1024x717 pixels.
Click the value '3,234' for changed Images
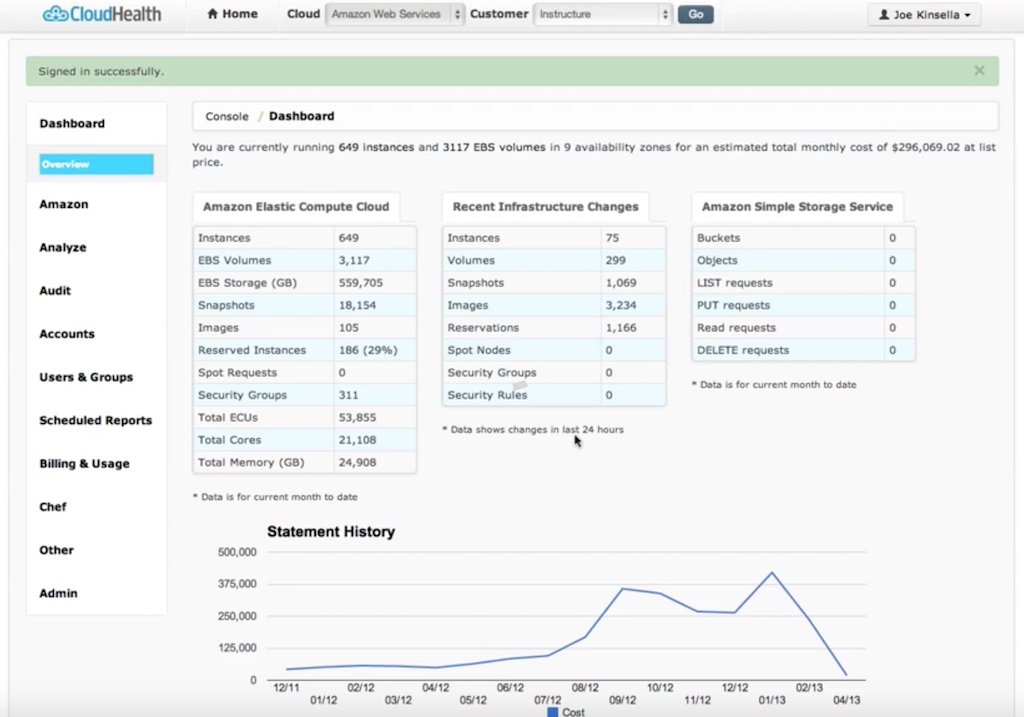point(620,305)
